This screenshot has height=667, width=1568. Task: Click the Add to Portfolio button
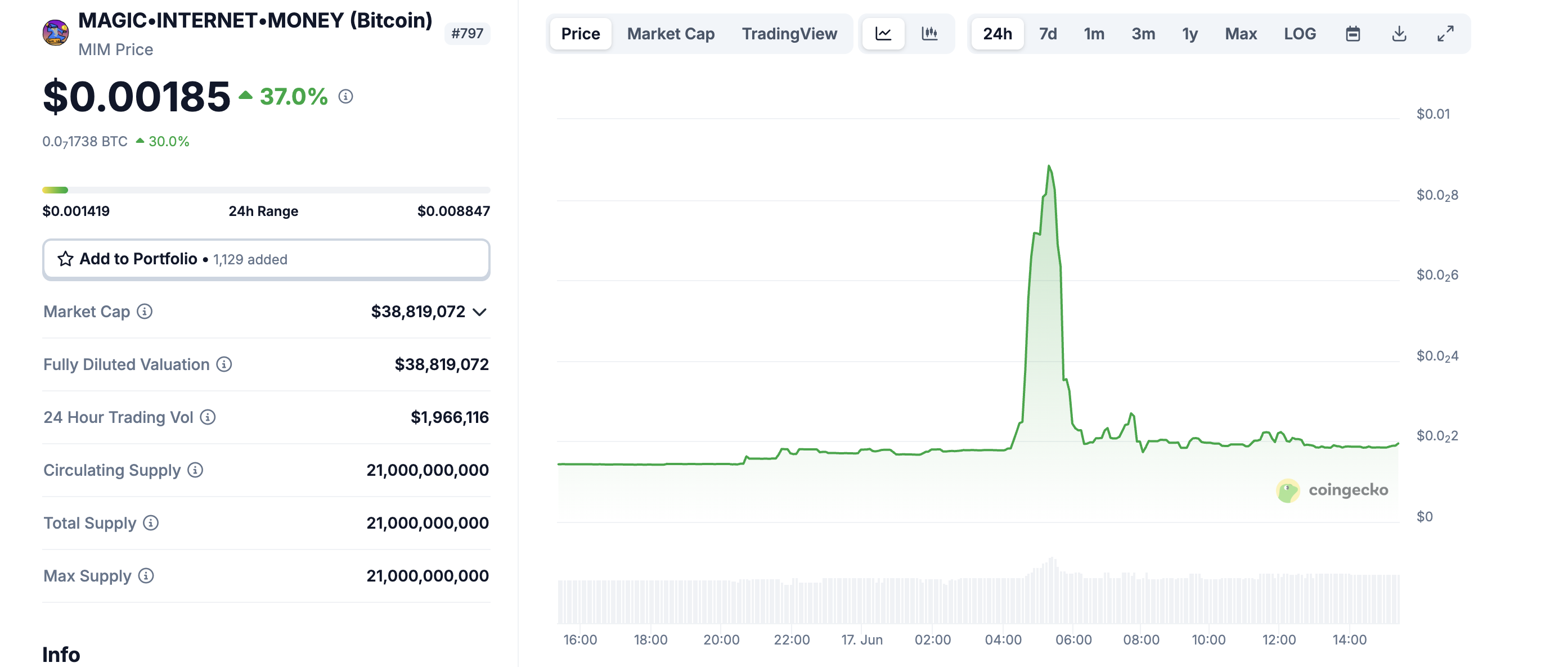(x=266, y=259)
